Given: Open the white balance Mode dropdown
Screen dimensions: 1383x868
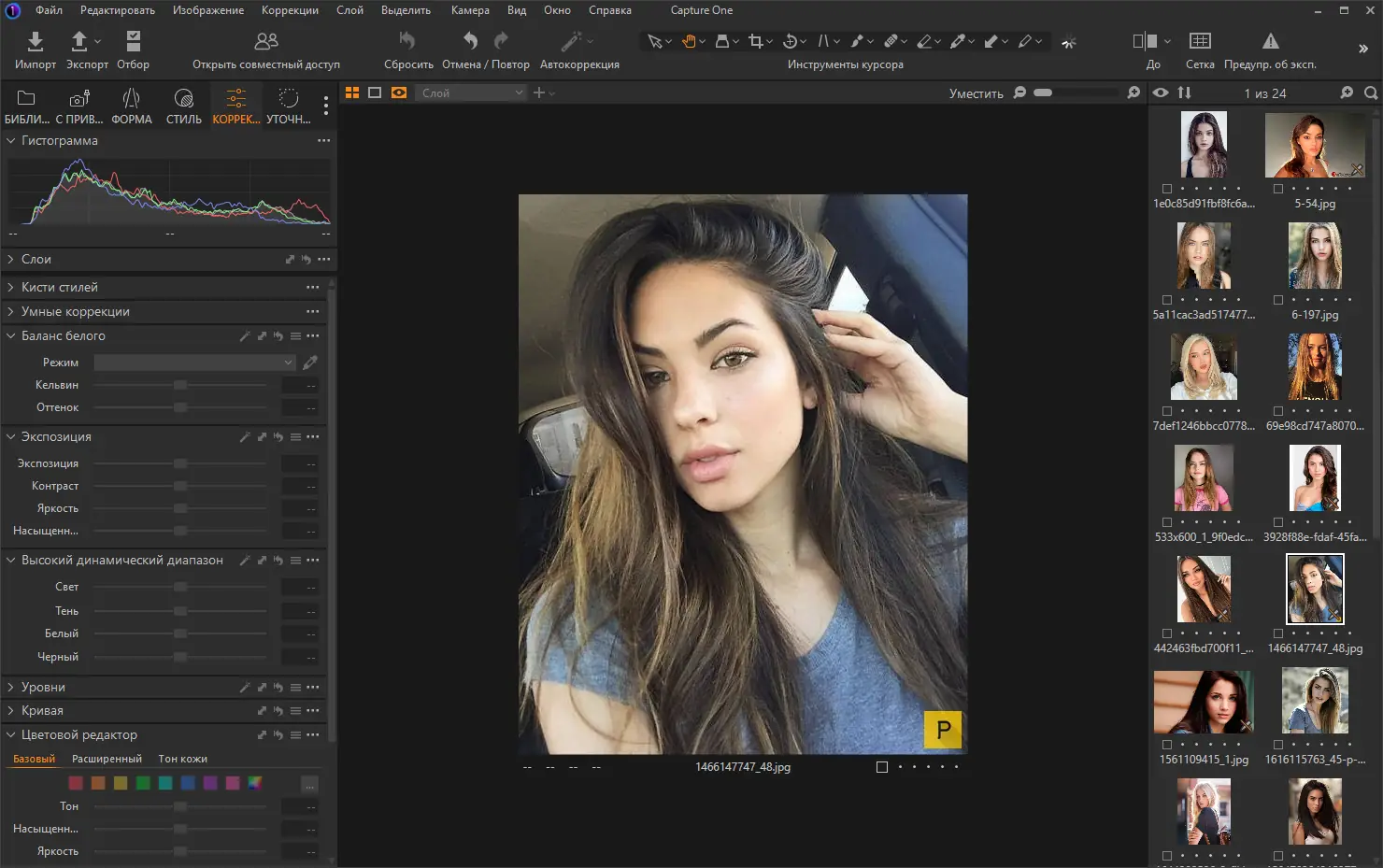Looking at the screenshot, I should tap(194, 362).
